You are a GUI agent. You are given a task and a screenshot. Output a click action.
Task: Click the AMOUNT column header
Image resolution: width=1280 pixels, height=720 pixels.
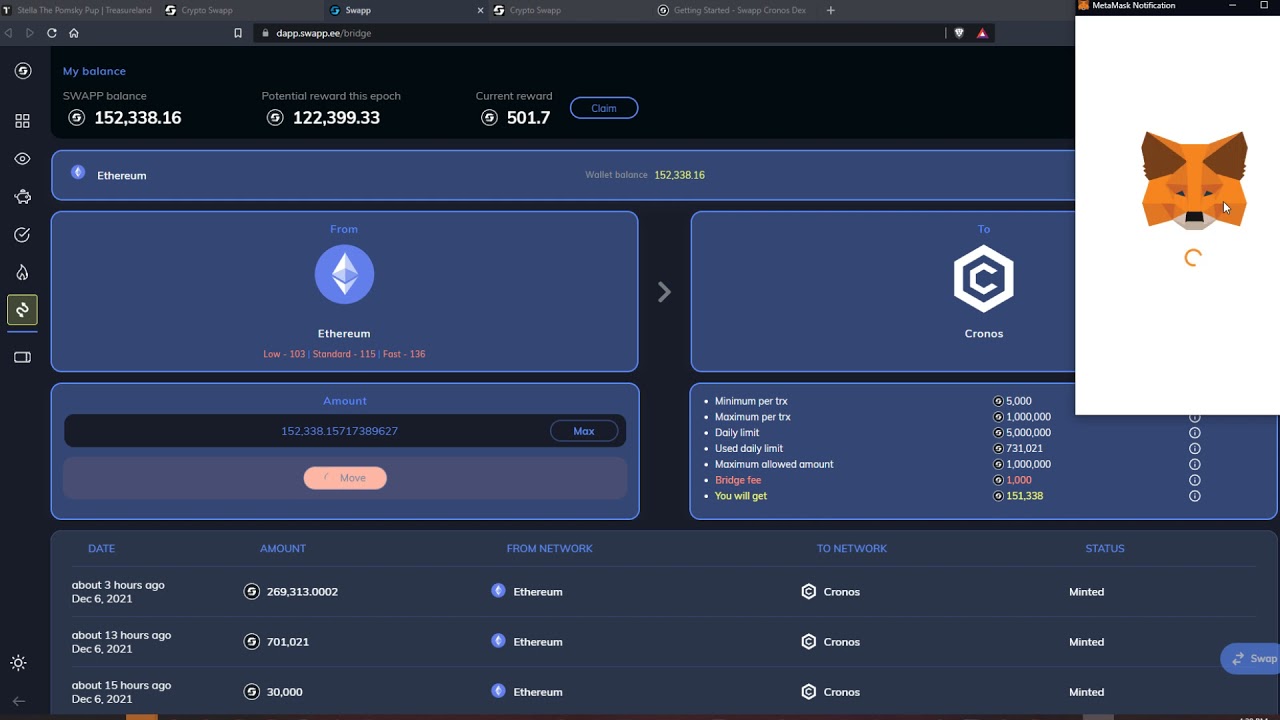pyautogui.click(x=283, y=548)
